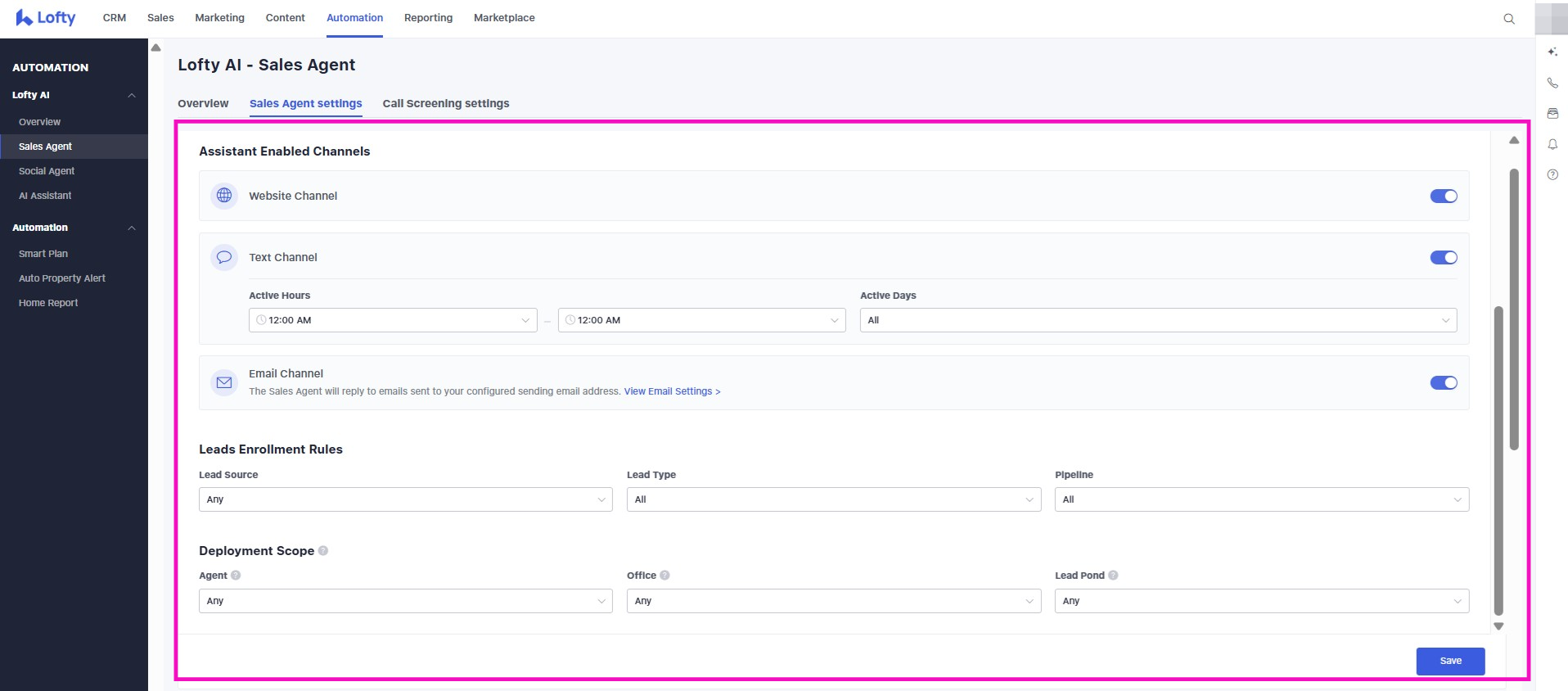This screenshot has height=691, width=1568.
Task: Open the Lead Source dropdown
Action: coord(405,499)
